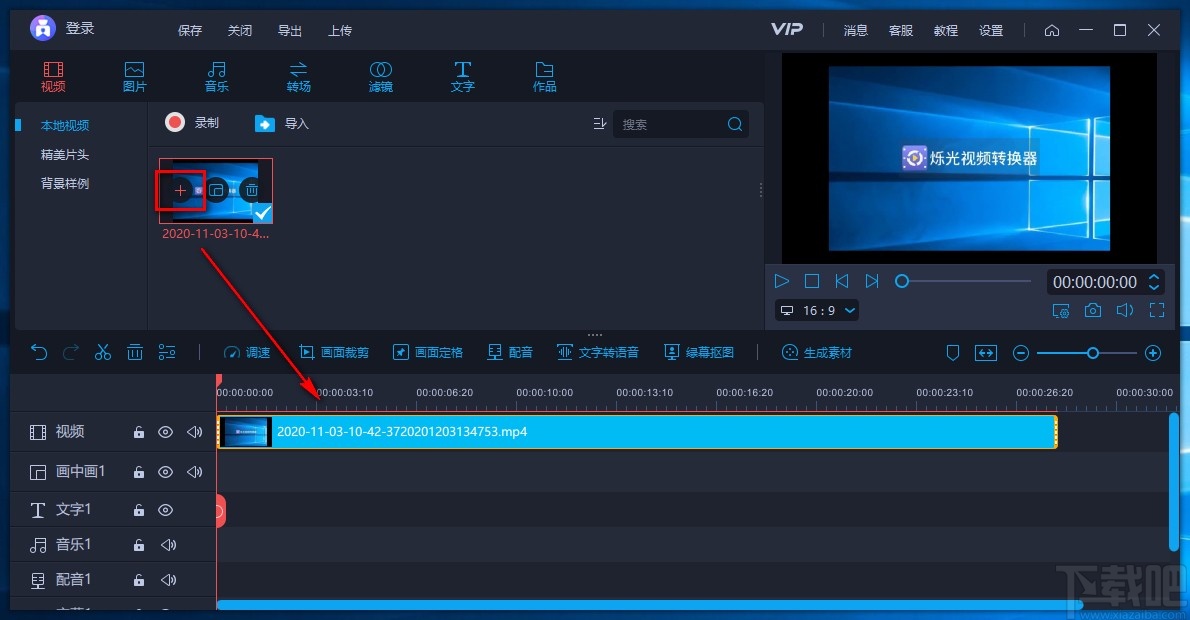Screen dimensions: 1190x620
Task: Click 文字转语音 text-to-speech tool
Action: 598,352
